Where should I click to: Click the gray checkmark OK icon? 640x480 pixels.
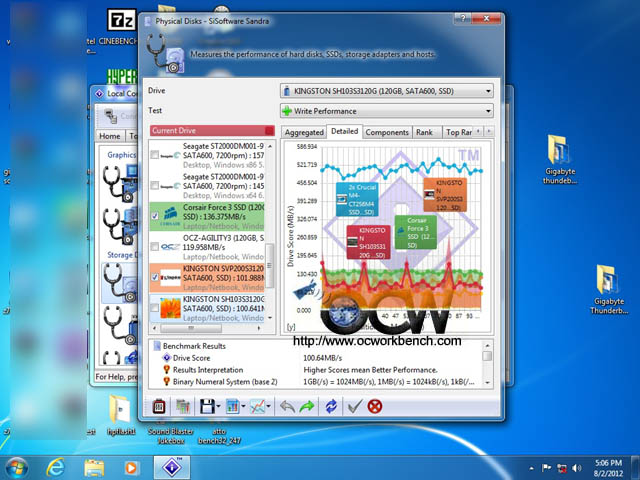(355, 407)
